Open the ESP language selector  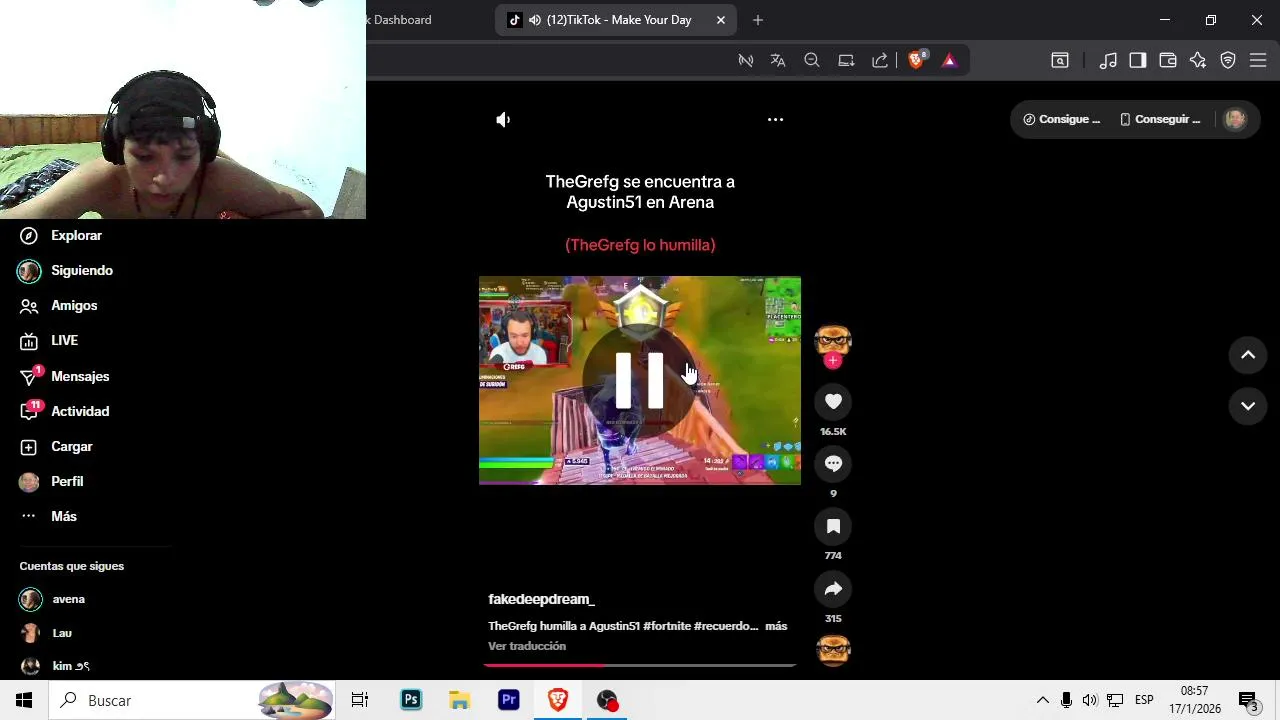1144,700
